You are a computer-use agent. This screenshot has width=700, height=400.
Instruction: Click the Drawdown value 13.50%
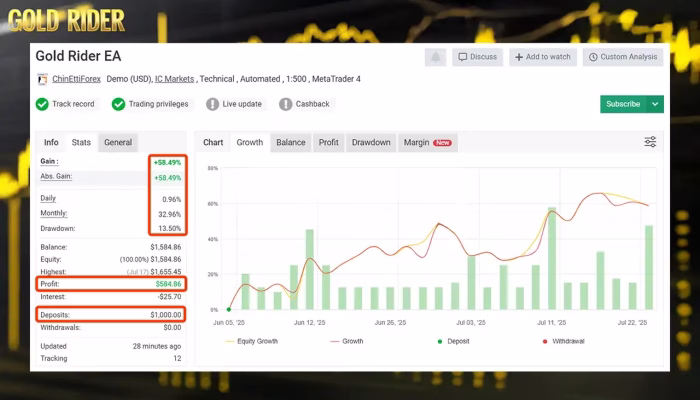click(170, 229)
